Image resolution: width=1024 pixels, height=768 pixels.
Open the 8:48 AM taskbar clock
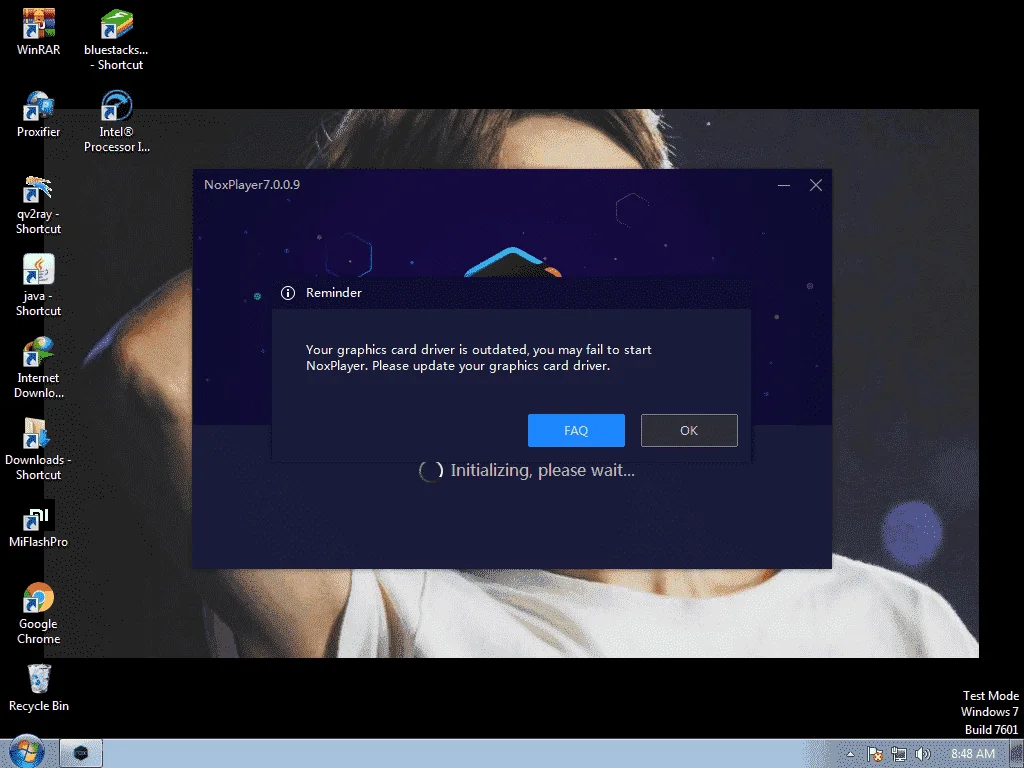(972, 754)
